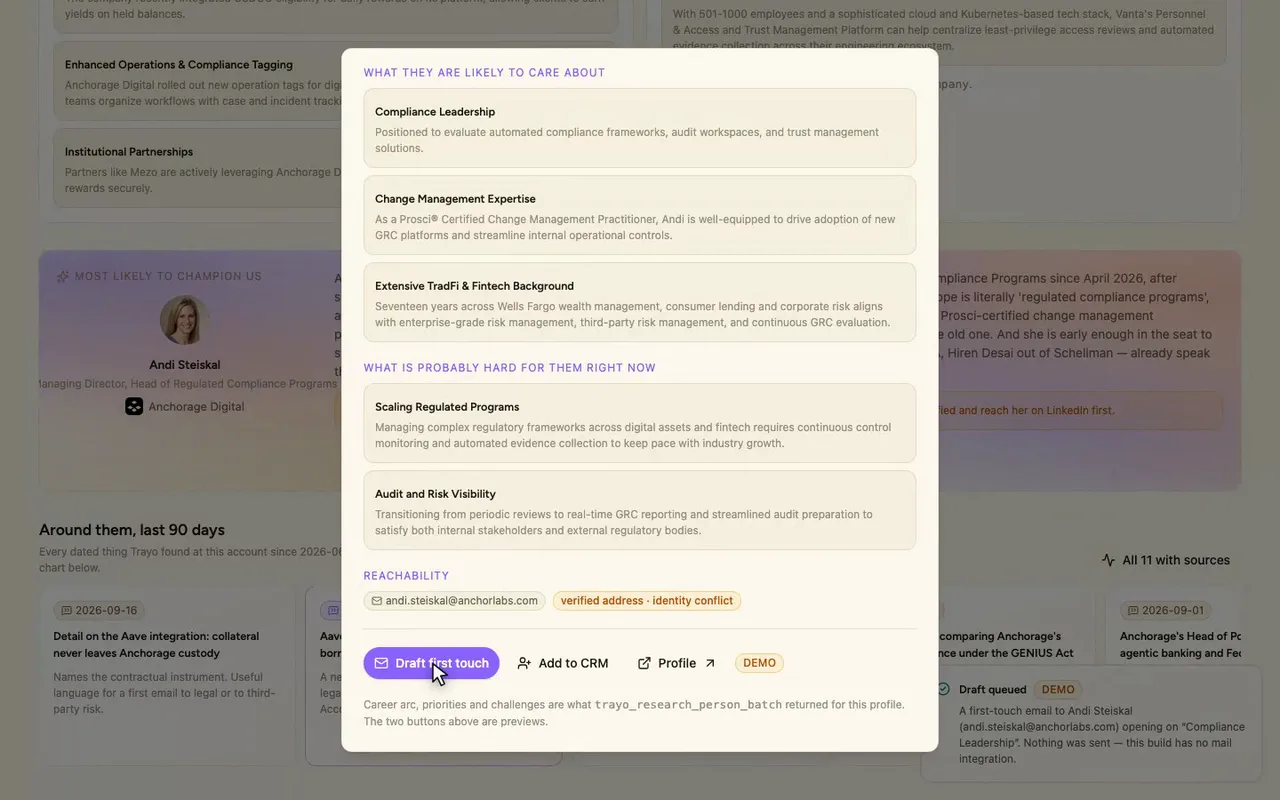
Task: Click the Draft queued toast title
Action: 992,689
